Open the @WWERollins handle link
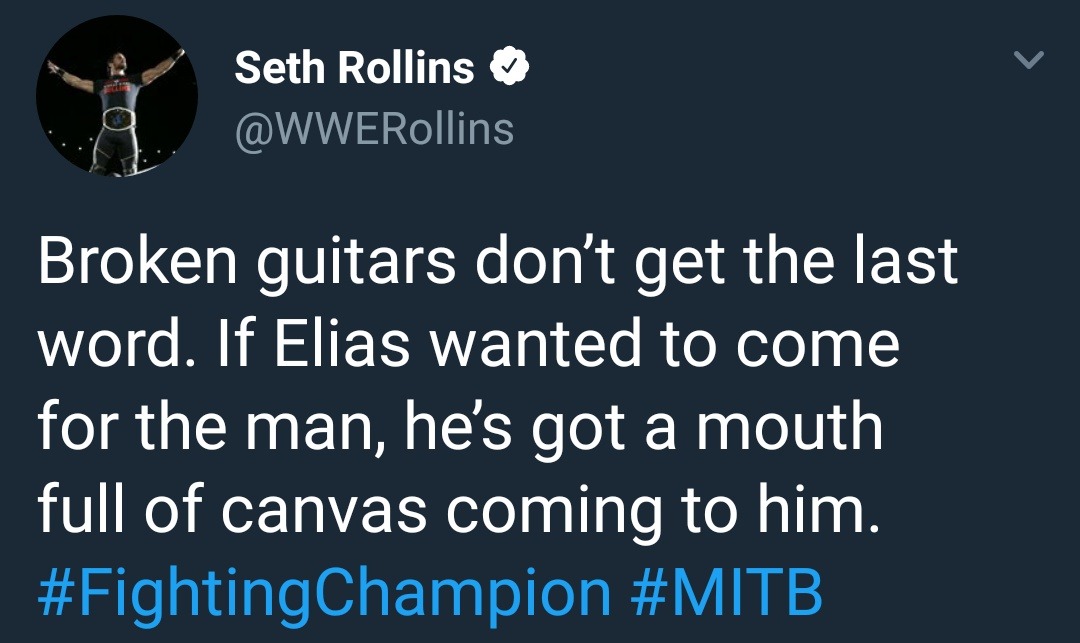 [x=374, y=129]
